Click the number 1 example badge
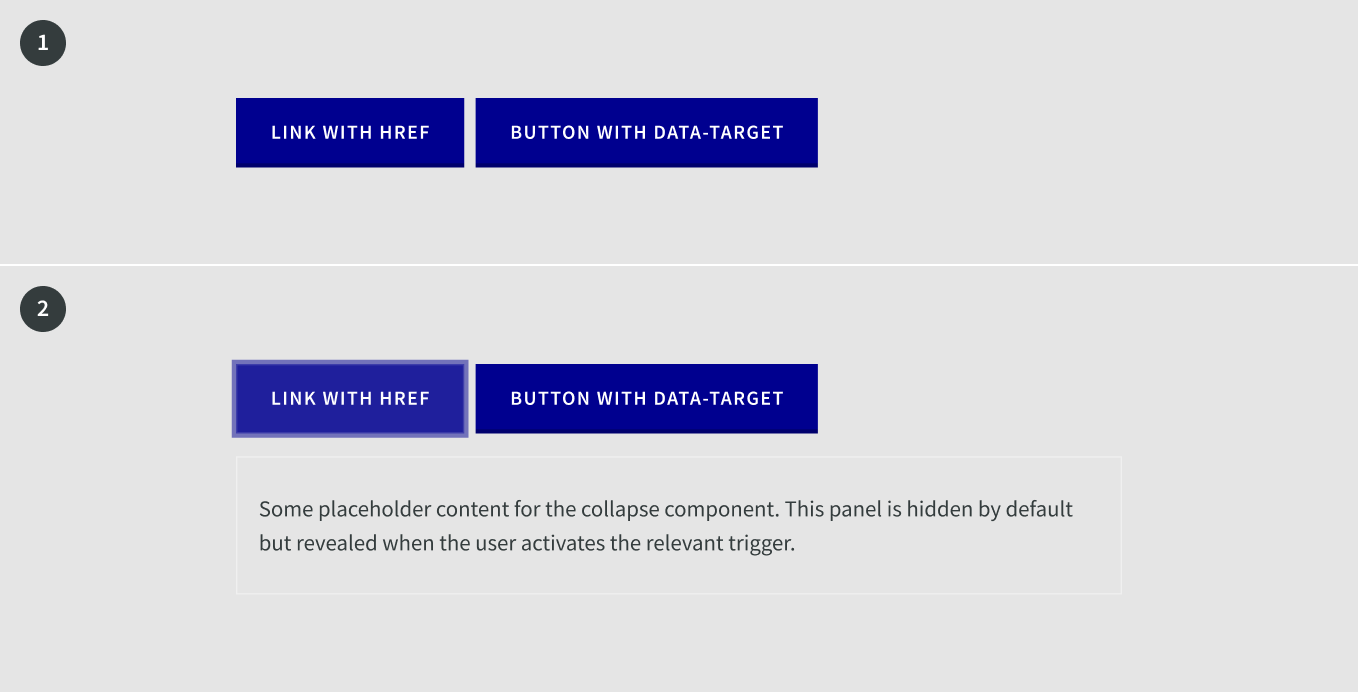Viewport: 1358px width, 692px height. (x=43, y=43)
